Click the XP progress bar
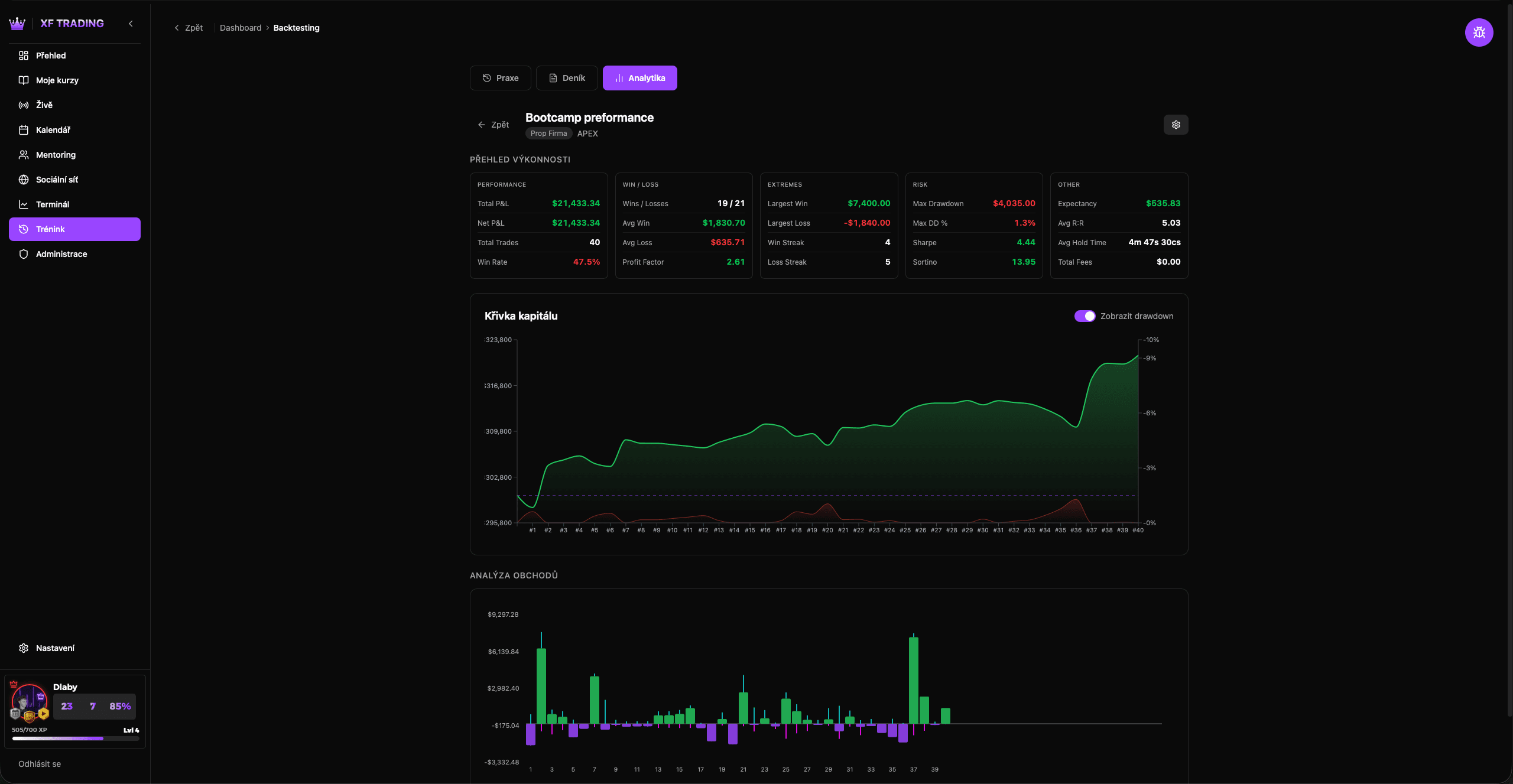The height and width of the screenshot is (784, 1513). click(75, 738)
